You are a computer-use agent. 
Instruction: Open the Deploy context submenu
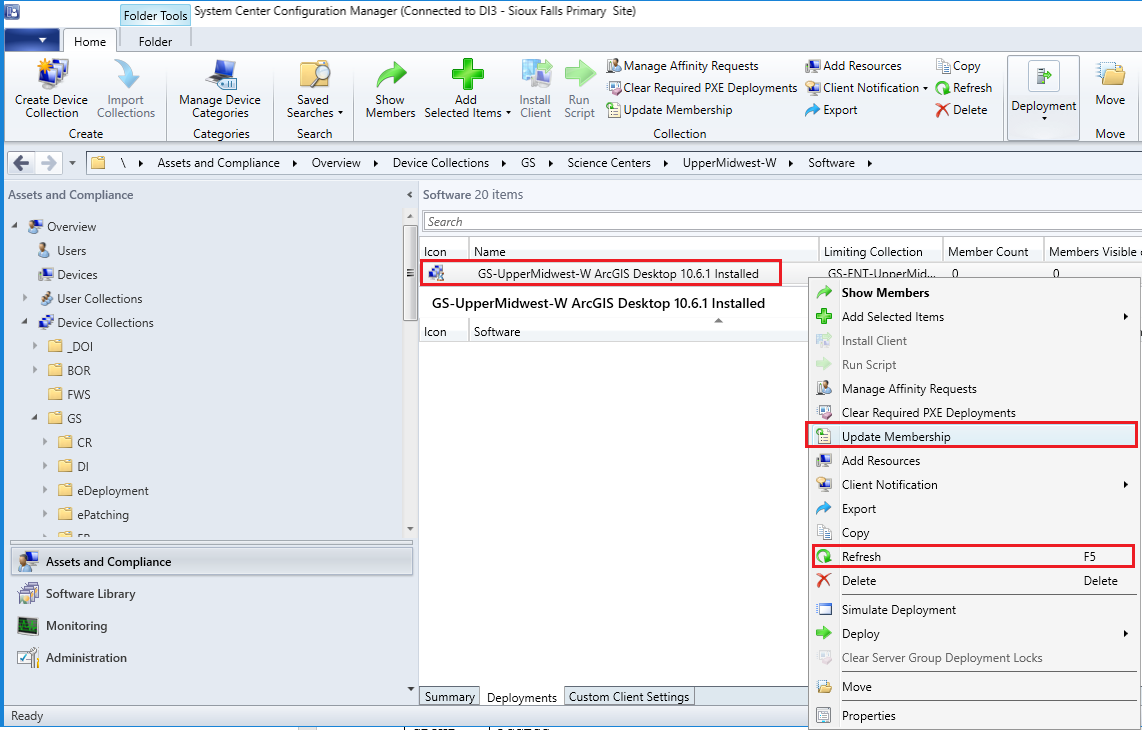tap(974, 634)
